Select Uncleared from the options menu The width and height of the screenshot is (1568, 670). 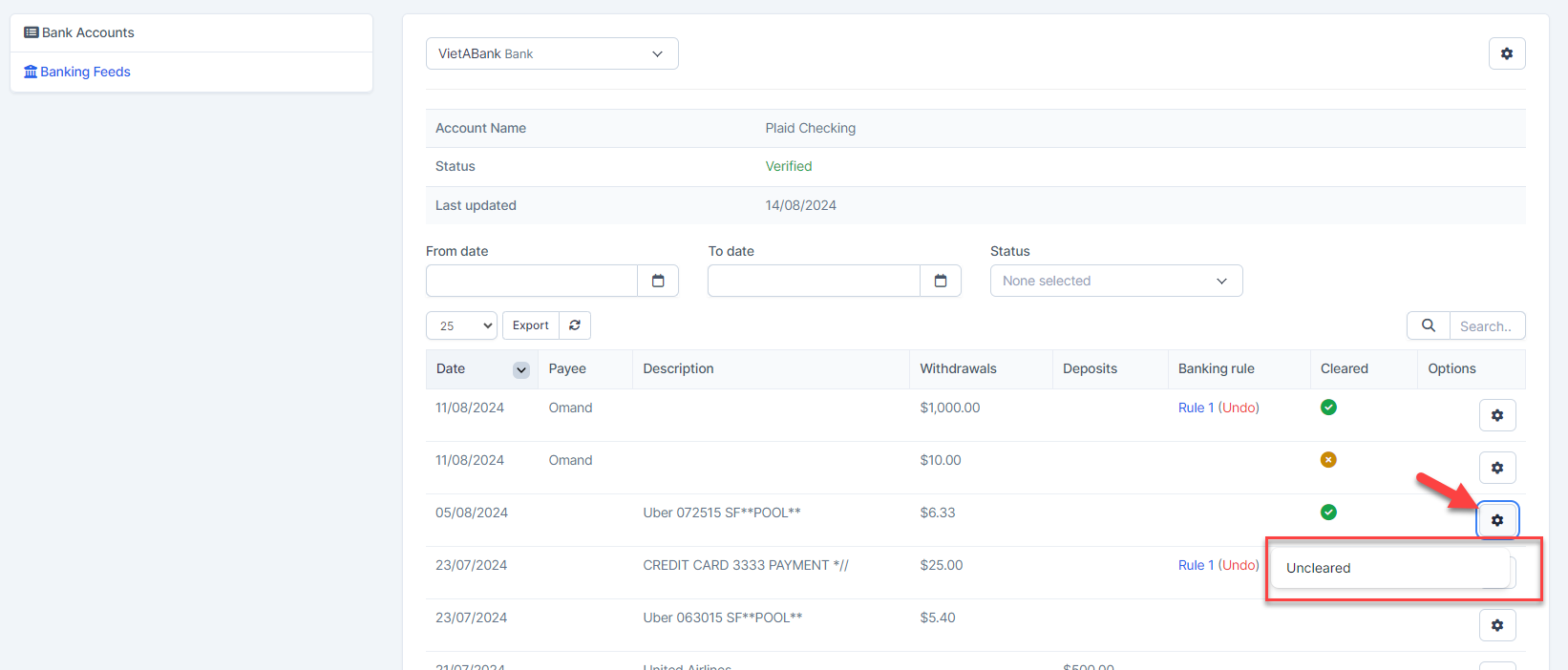[x=1318, y=568]
